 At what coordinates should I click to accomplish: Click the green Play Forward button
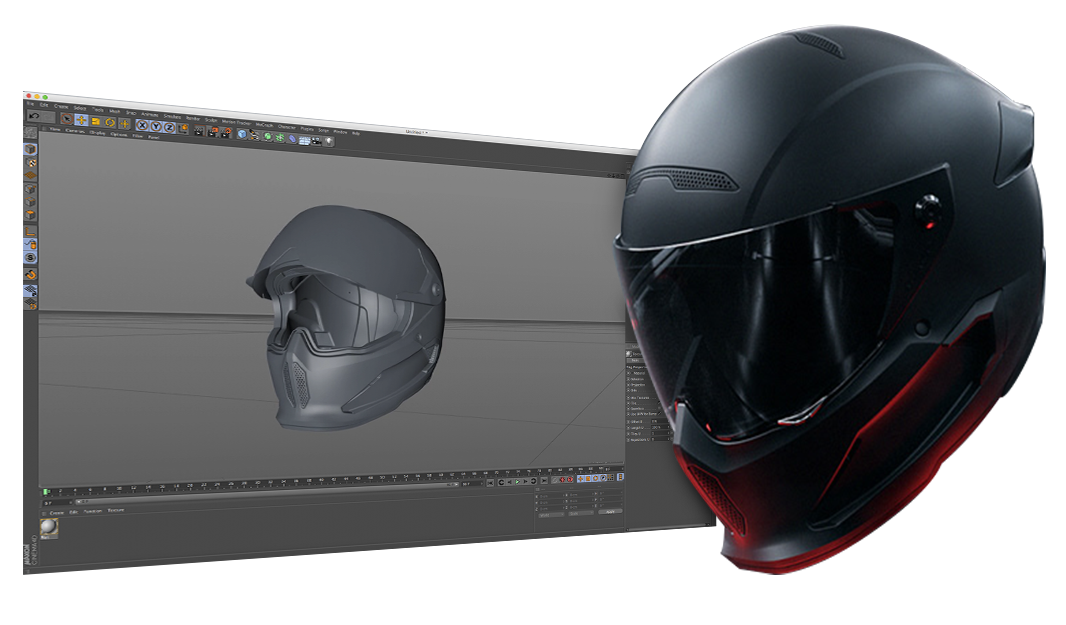point(517,482)
